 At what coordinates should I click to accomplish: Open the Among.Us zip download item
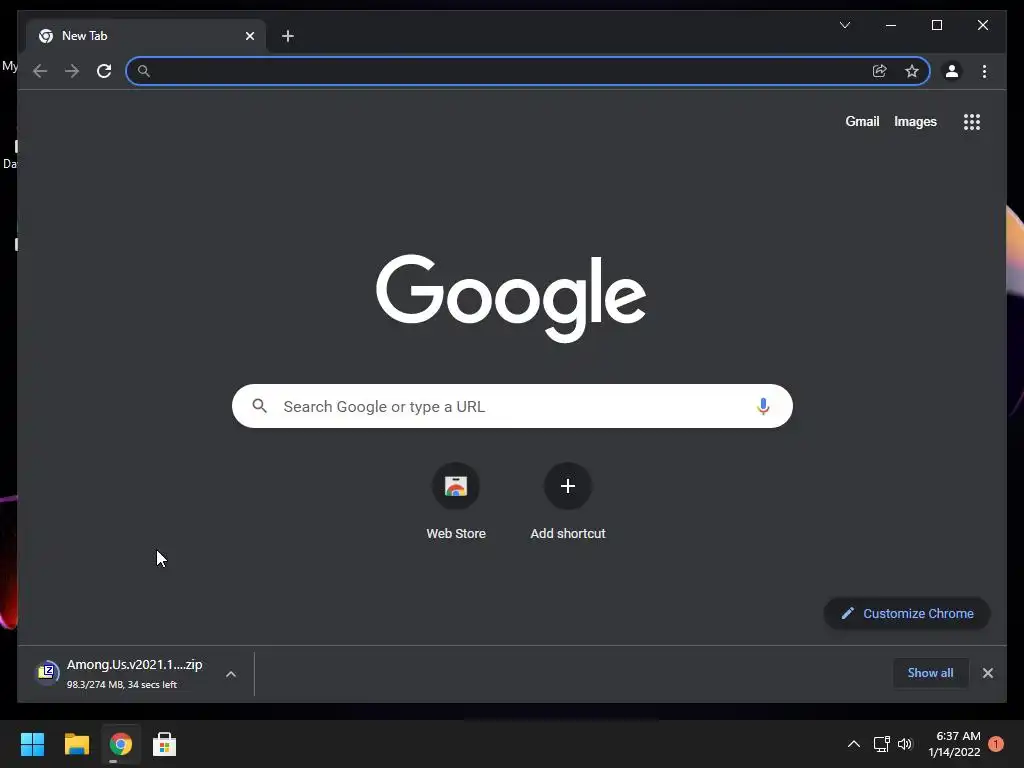[124, 673]
